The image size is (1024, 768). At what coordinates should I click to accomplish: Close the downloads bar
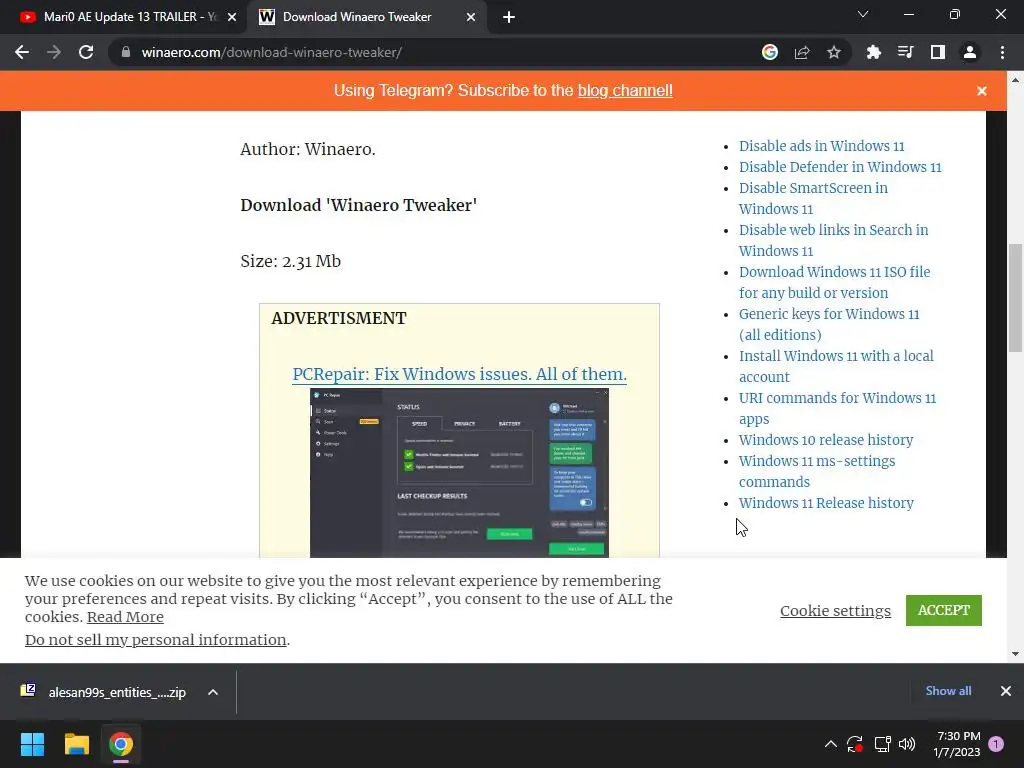point(1006,691)
